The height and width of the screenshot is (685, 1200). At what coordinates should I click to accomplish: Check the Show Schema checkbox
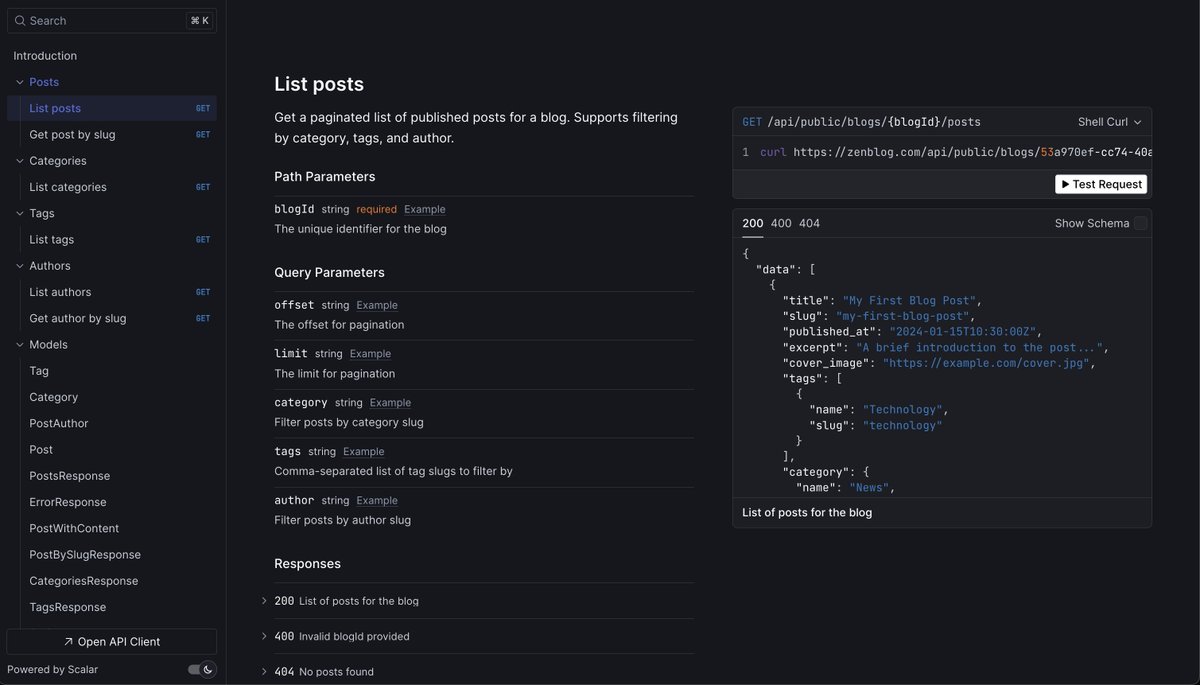[1141, 223]
